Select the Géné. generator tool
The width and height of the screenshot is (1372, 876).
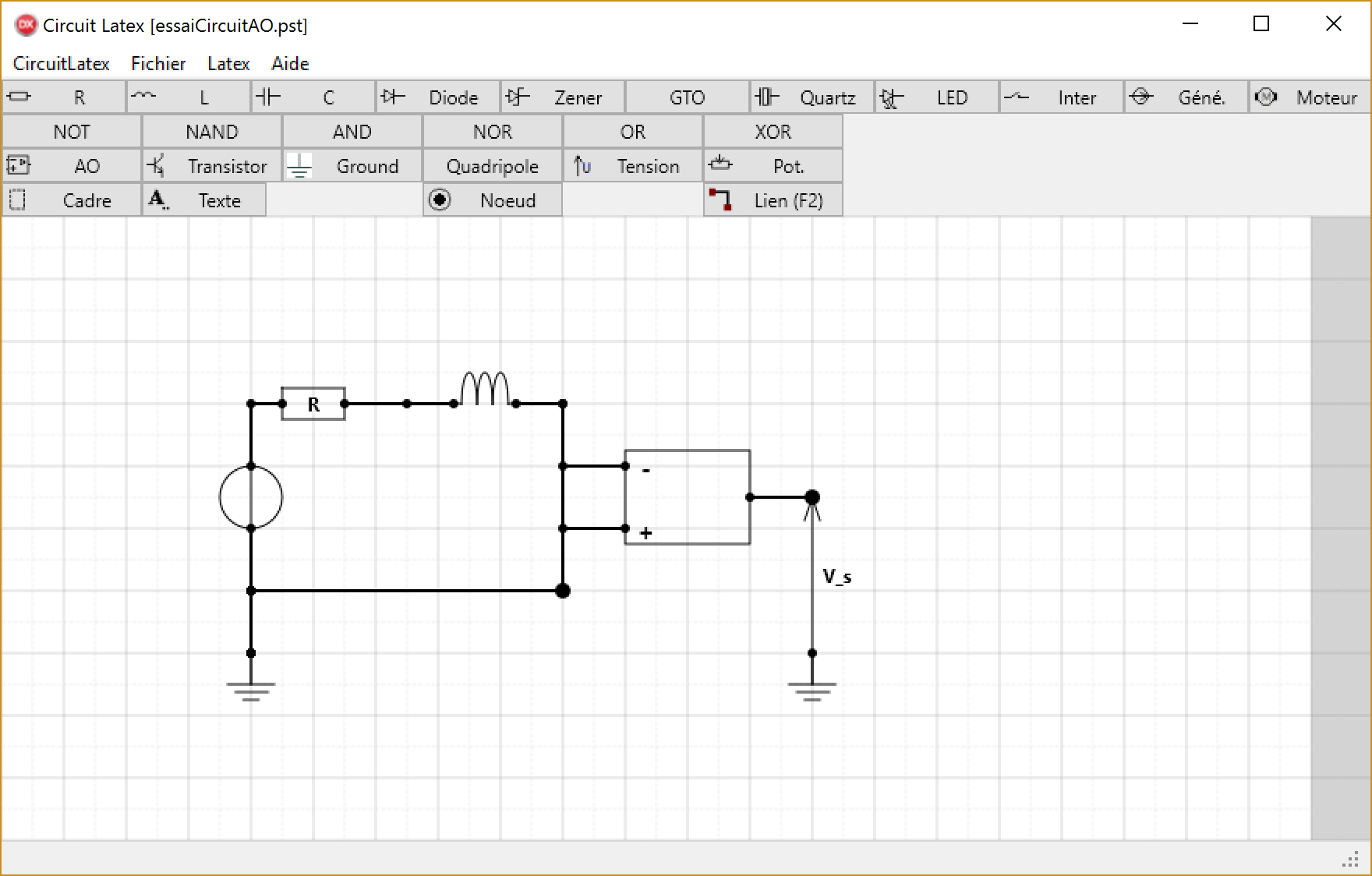(x=1186, y=97)
